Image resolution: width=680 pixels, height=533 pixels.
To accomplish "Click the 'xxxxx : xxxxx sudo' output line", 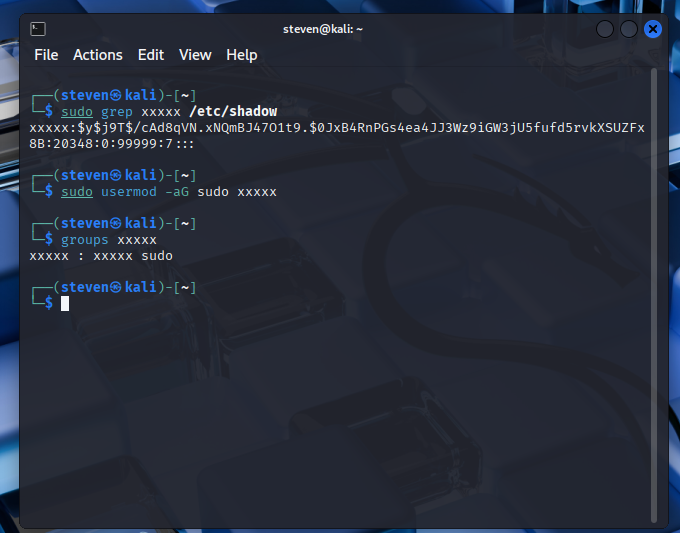I will (x=101, y=256).
